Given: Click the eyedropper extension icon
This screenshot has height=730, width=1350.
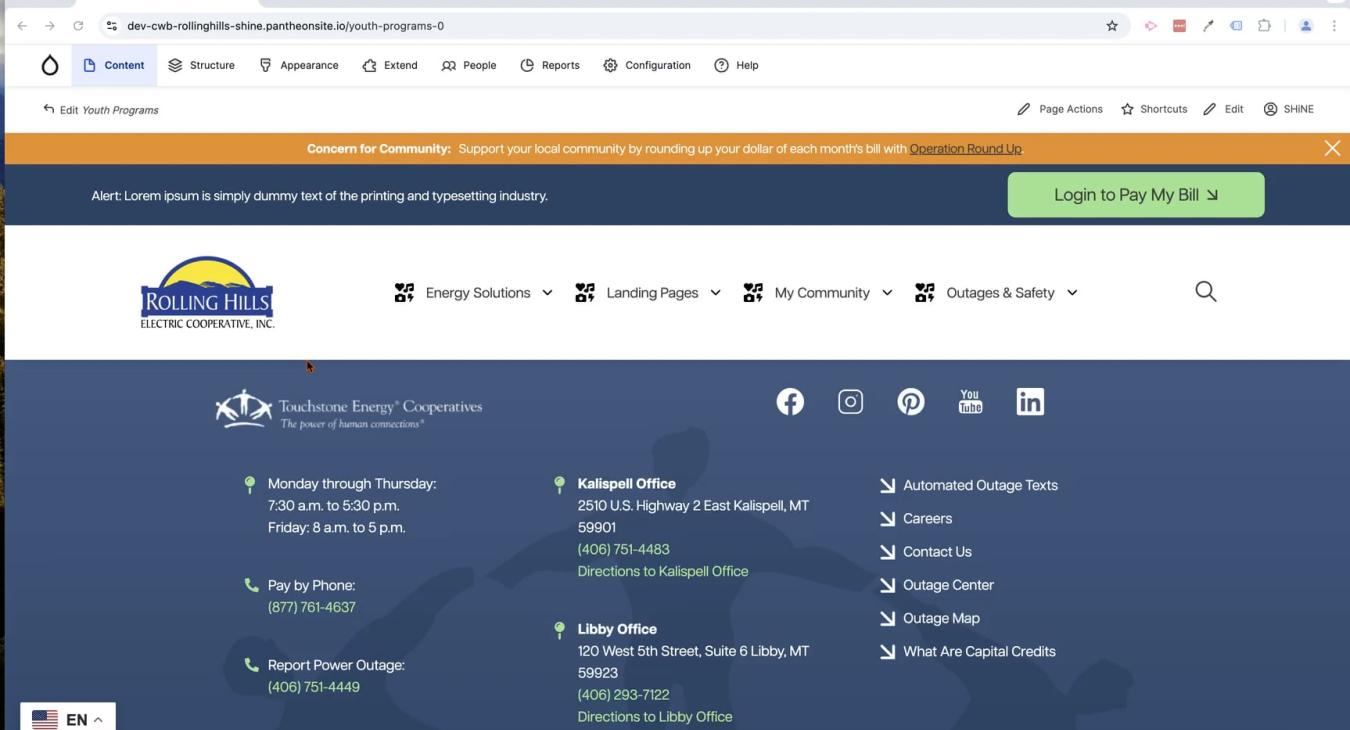Looking at the screenshot, I should click(x=1208, y=26).
